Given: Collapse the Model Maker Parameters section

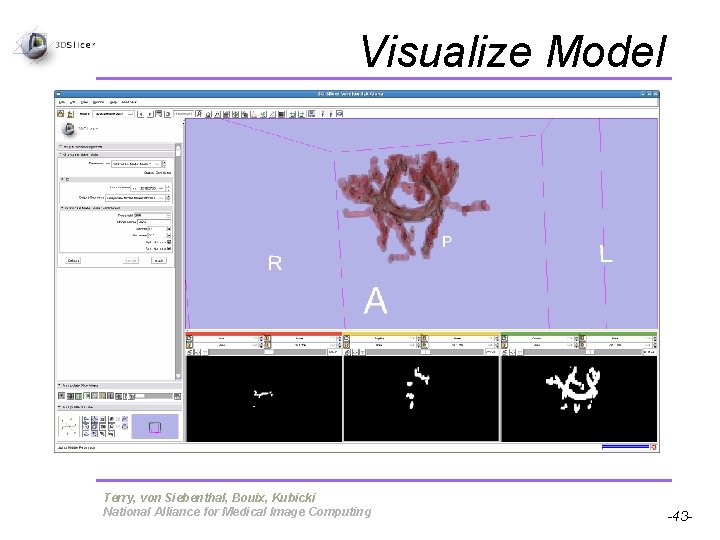Looking at the screenshot, I should point(116,208).
